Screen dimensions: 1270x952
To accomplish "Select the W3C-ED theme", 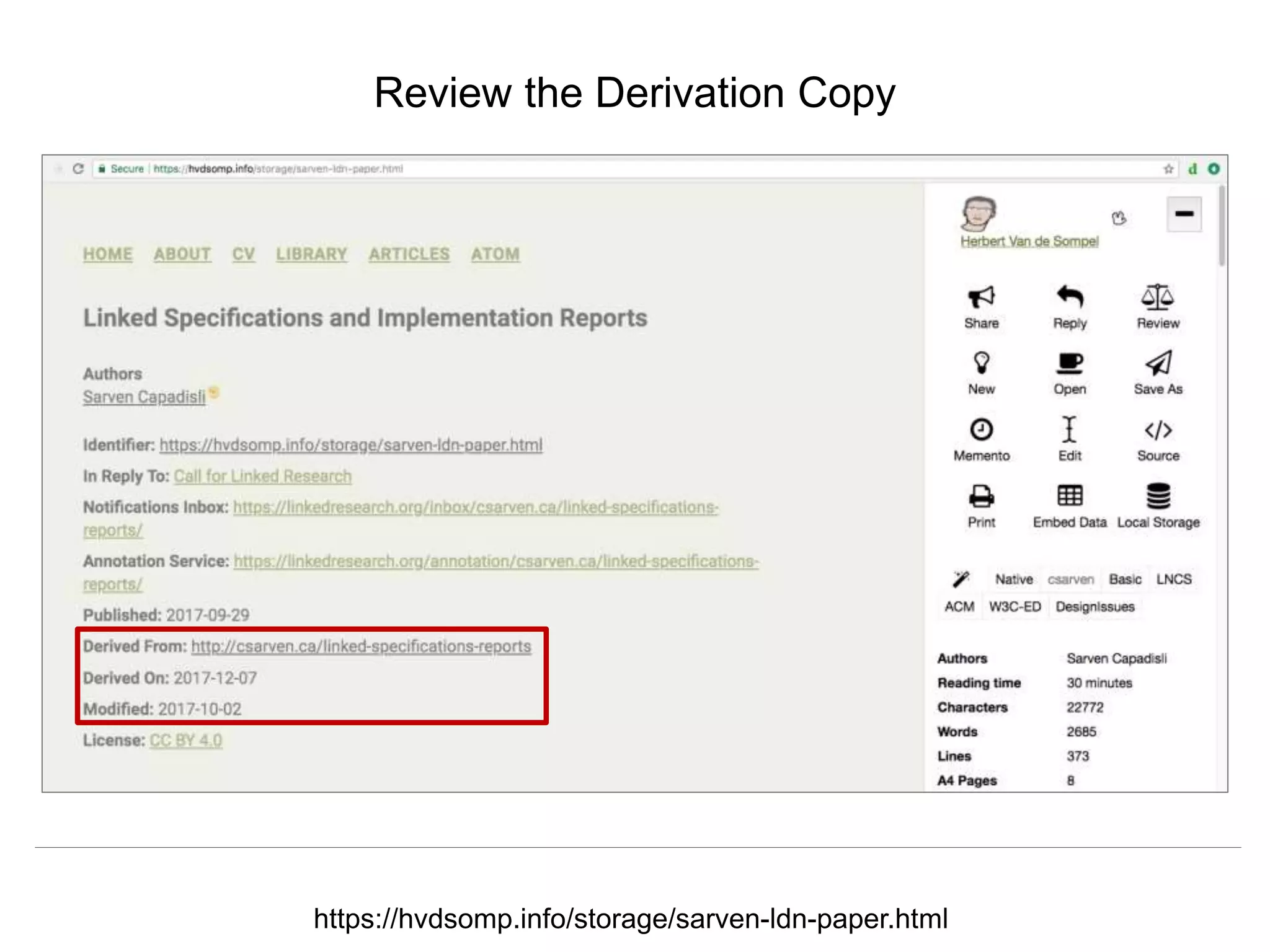I will (x=1015, y=607).
